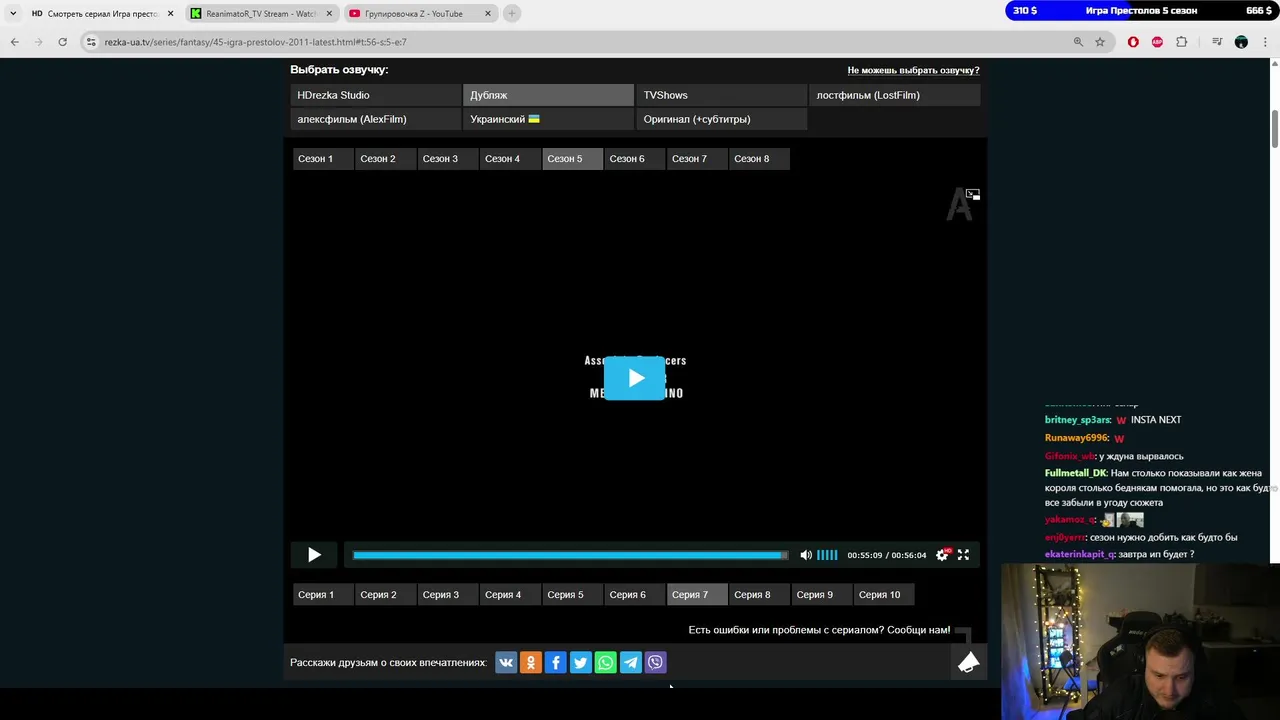This screenshot has width=1280, height=720.
Task: Select Дубляж voiceover
Action: pos(549,95)
